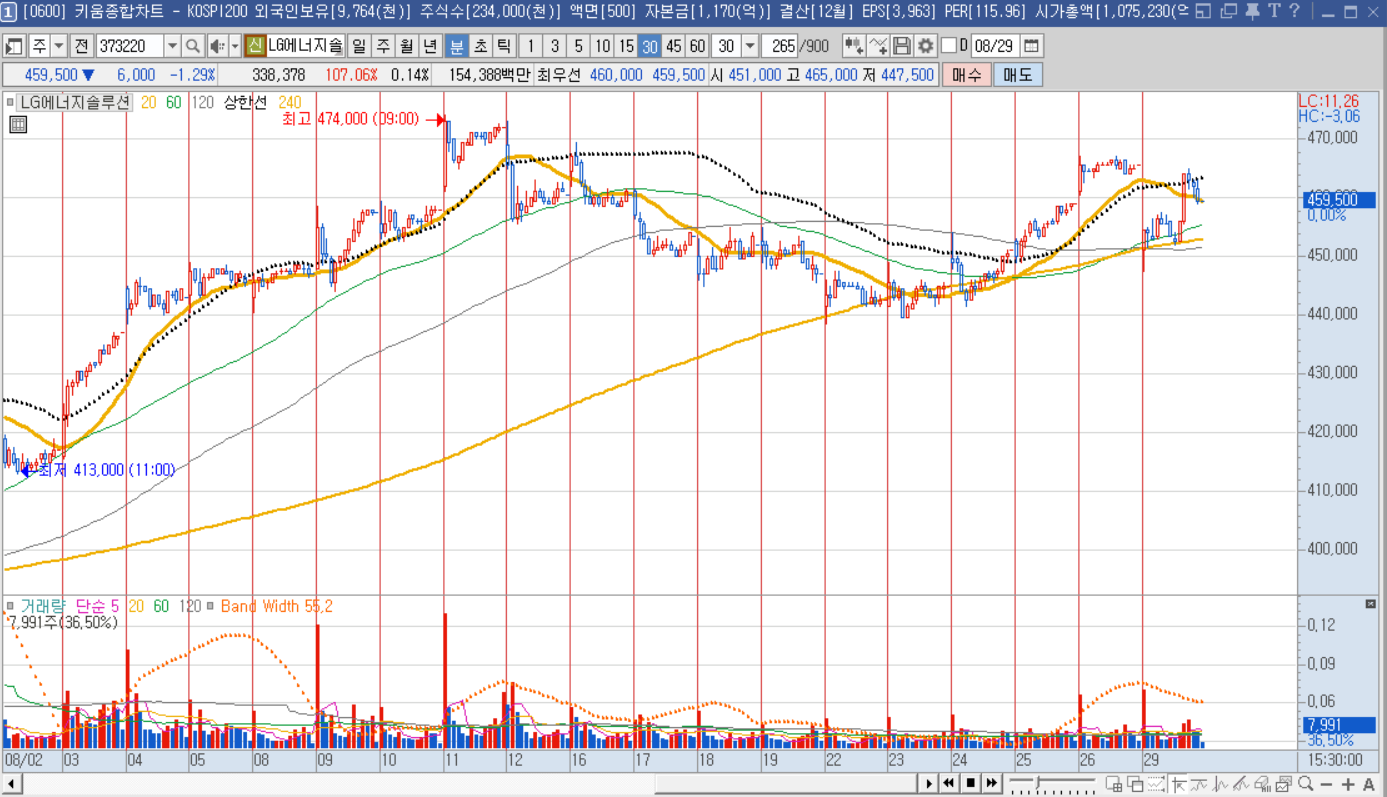This screenshot has height=797, width=1387.
Task: Click the font T icon in title bar
Action: (x=1273, y=12)
